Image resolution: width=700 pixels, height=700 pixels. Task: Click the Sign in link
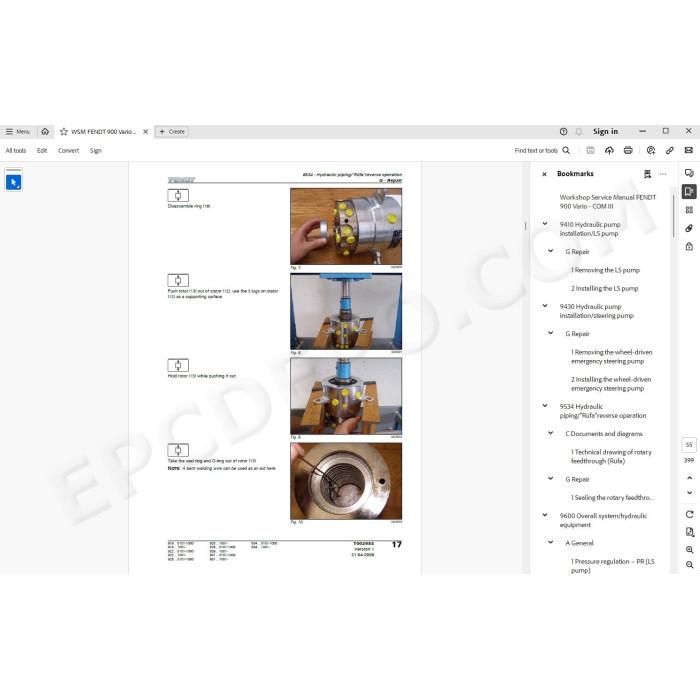tap(605, 131)
